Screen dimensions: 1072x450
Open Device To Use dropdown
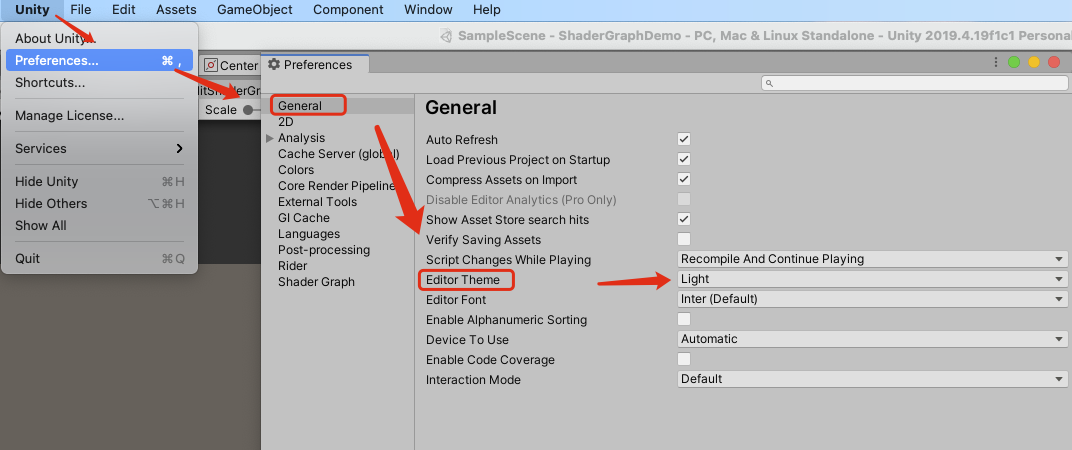point(872,339)
